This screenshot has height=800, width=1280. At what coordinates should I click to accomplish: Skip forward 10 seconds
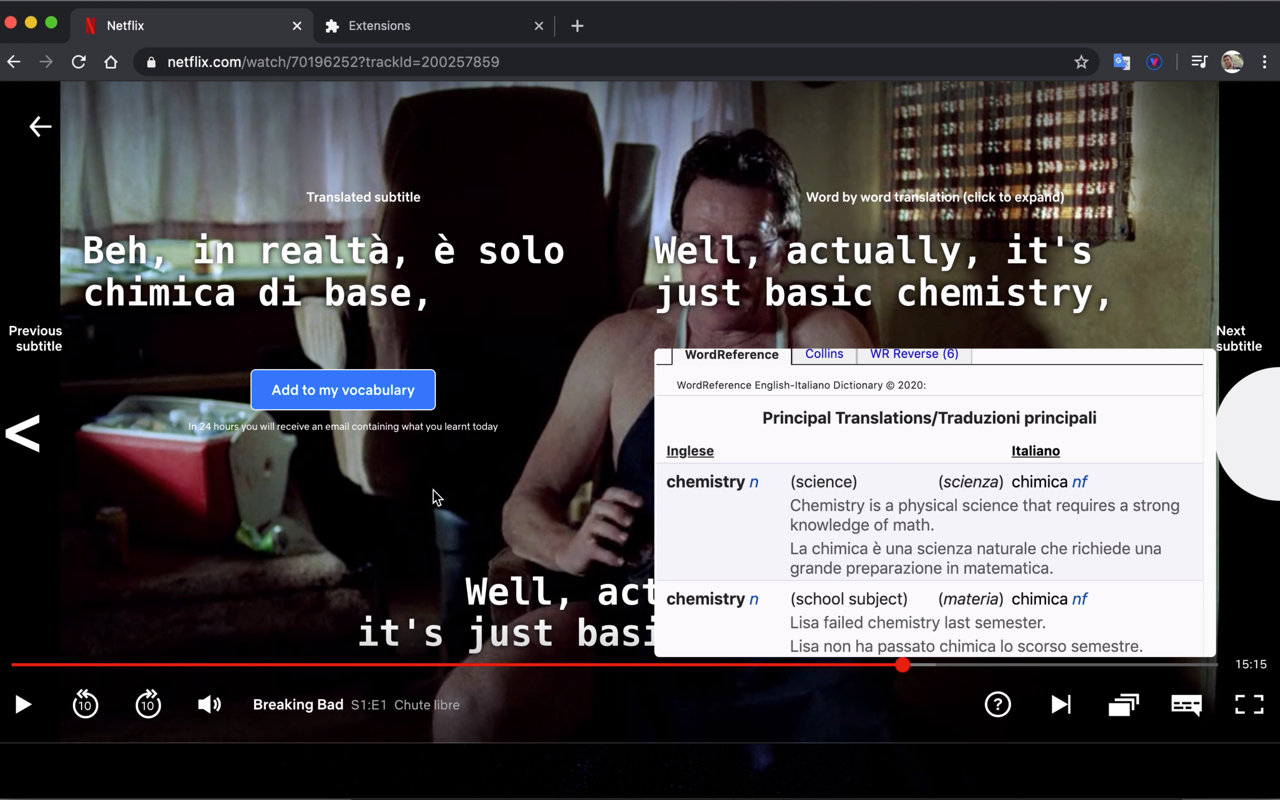(148, 704)
